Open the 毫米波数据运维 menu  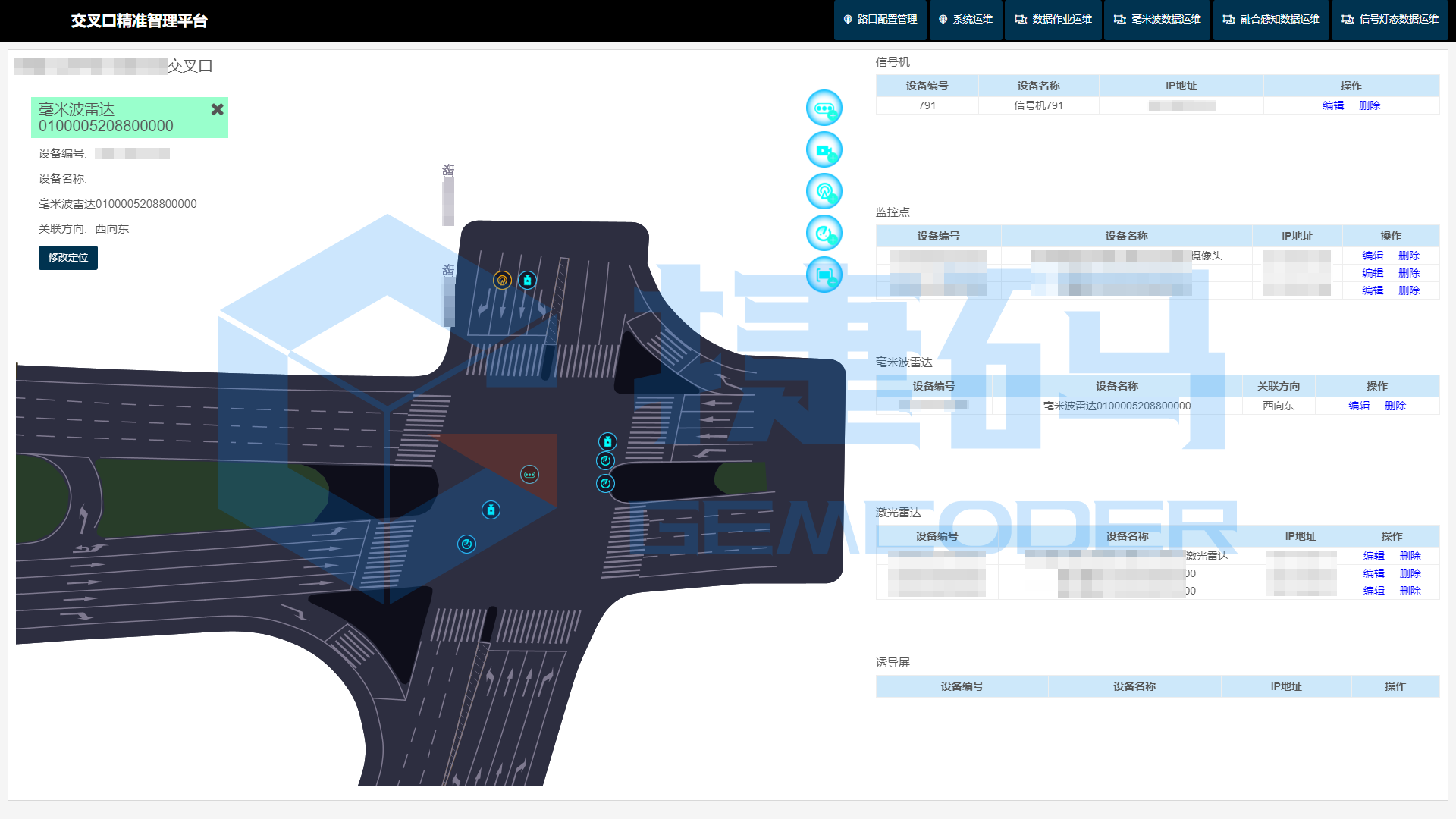(1157, 20)
